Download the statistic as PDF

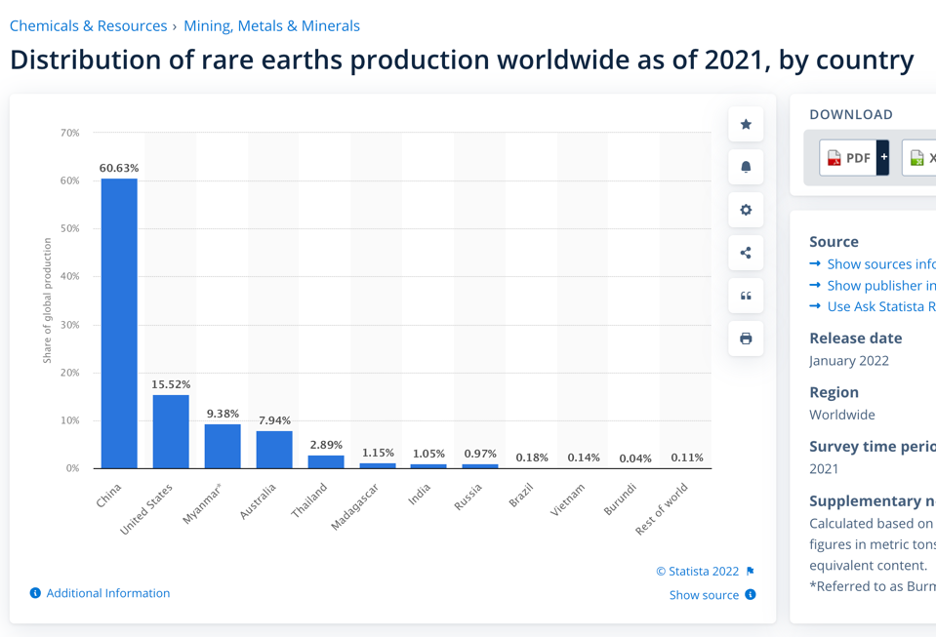(x=847, y=158)
